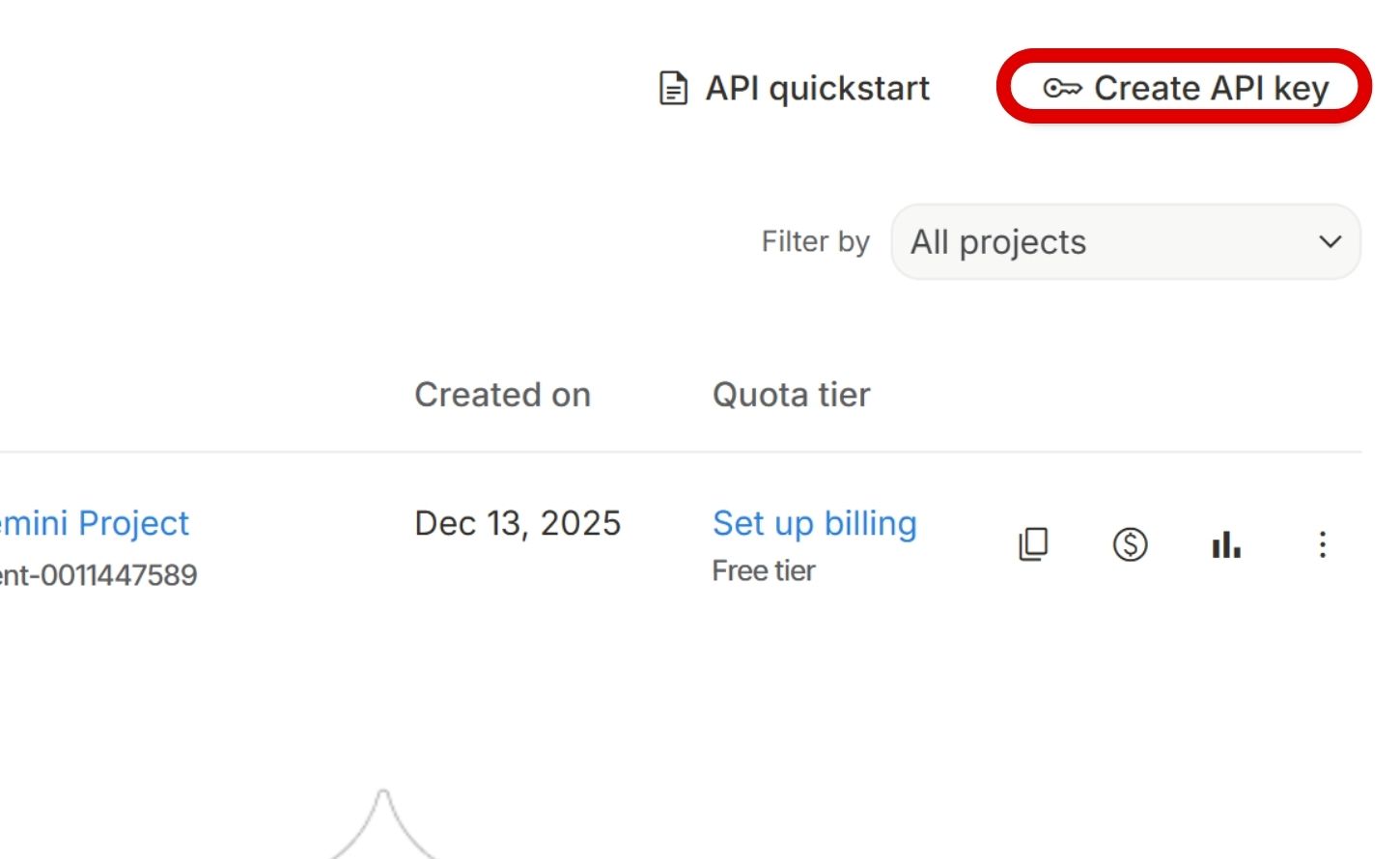1400x859 pixels.
Task: View usage via the bar chart icon
Action: pyautogui.click(x=1226, y=544)
